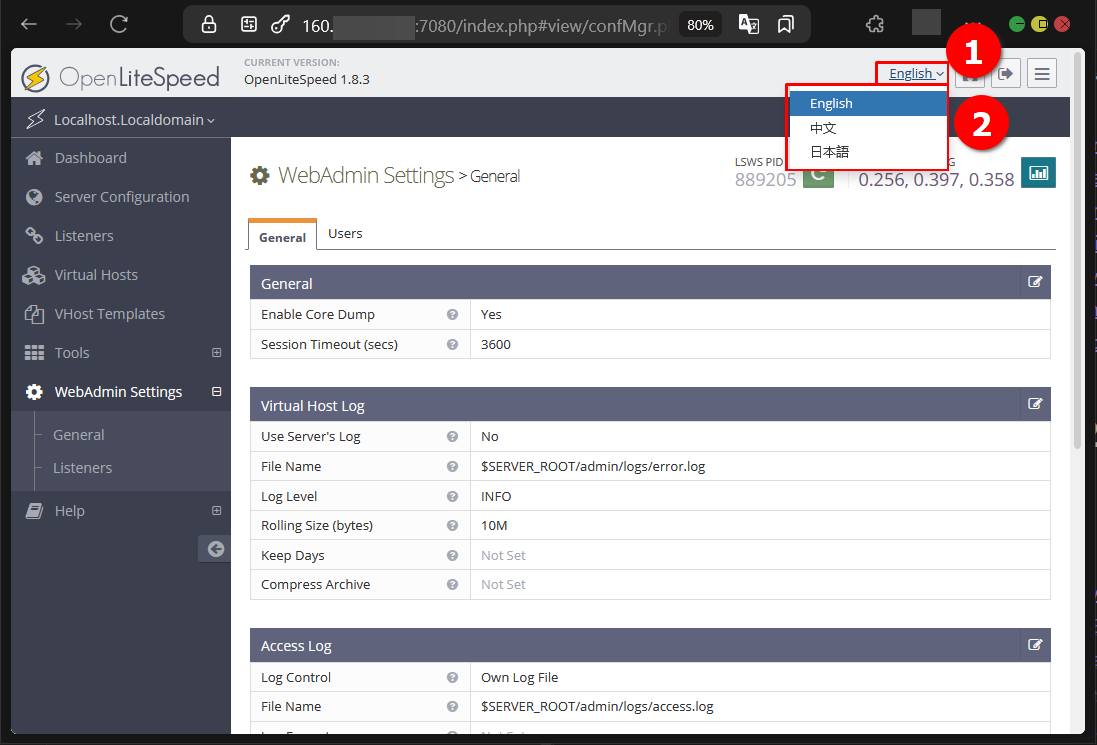Click the Enable Core Dump value Yes
This screenshot has width=1097, height=745.
click(491, 315)
